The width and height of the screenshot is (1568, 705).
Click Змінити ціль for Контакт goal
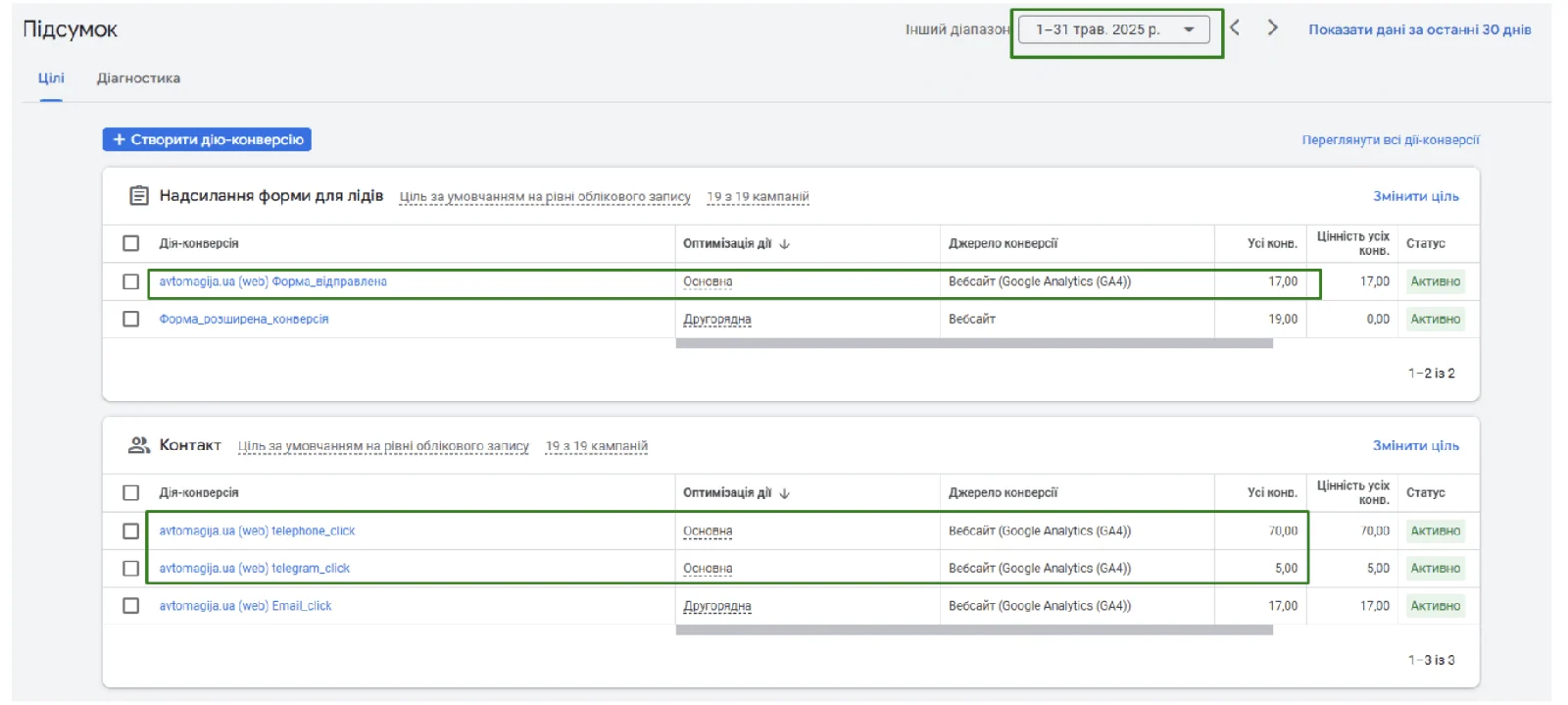pos(1416,445)
